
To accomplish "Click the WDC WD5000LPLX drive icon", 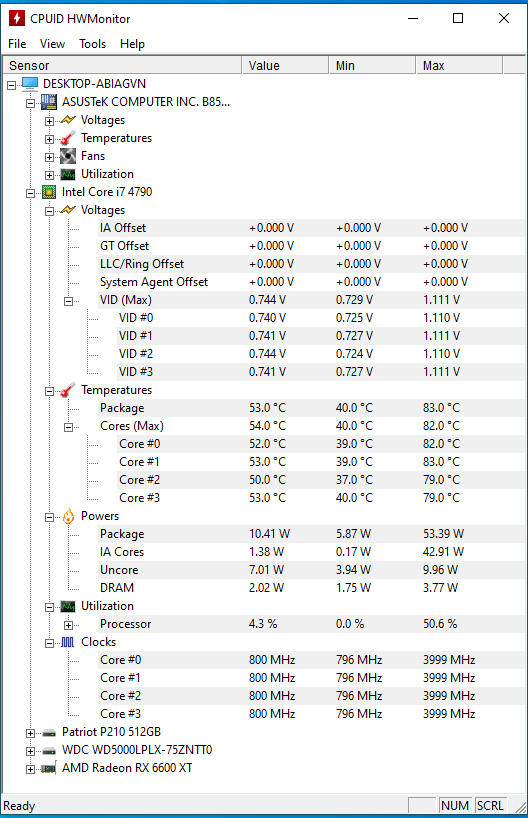I will (49, 751).
